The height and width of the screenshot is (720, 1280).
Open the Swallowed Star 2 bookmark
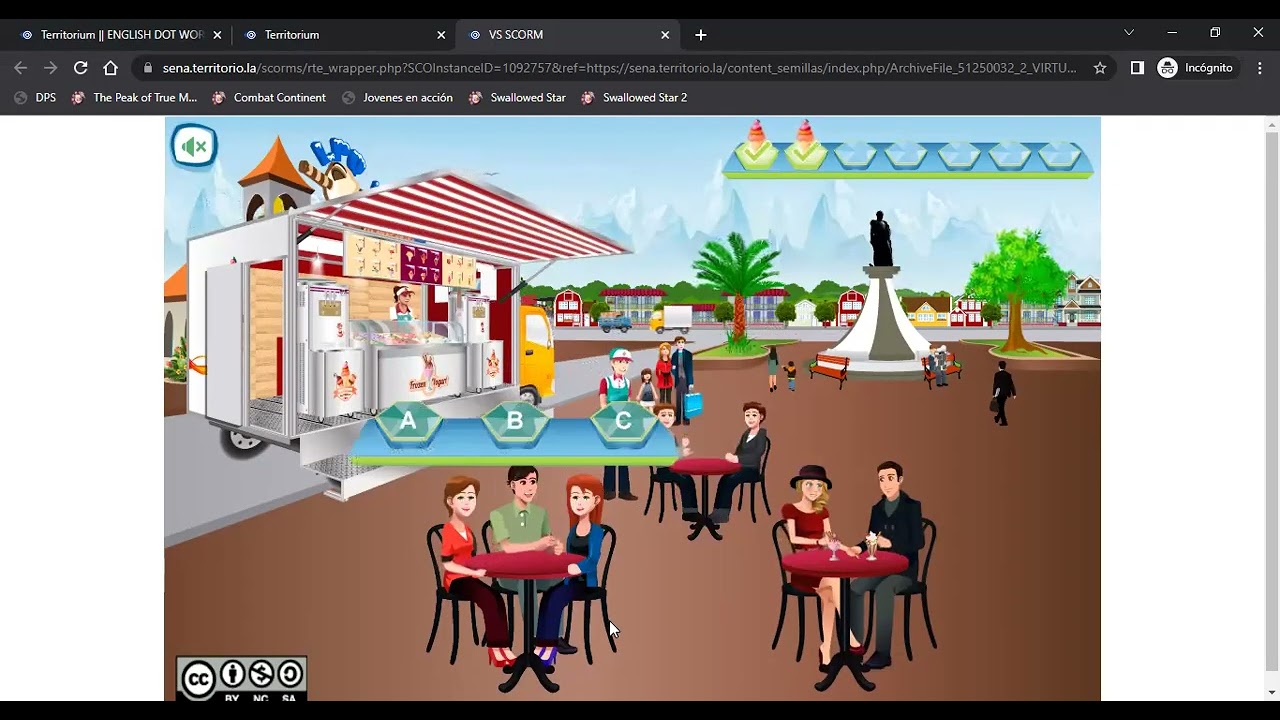(x=634, y=98)
